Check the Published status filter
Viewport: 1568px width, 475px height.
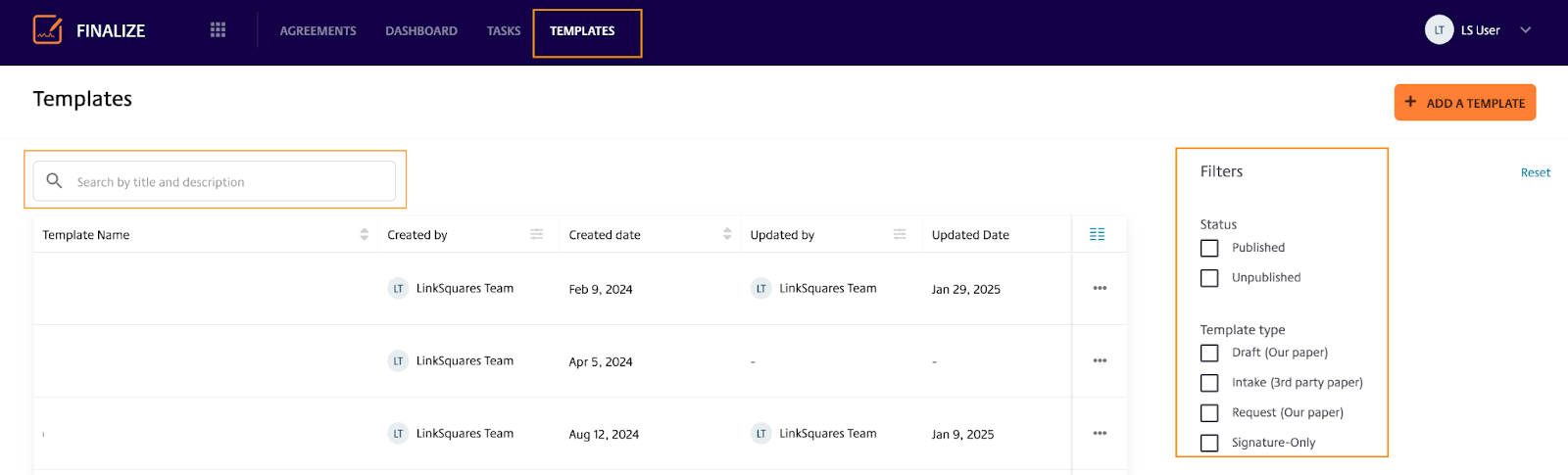click(1209, 248)
